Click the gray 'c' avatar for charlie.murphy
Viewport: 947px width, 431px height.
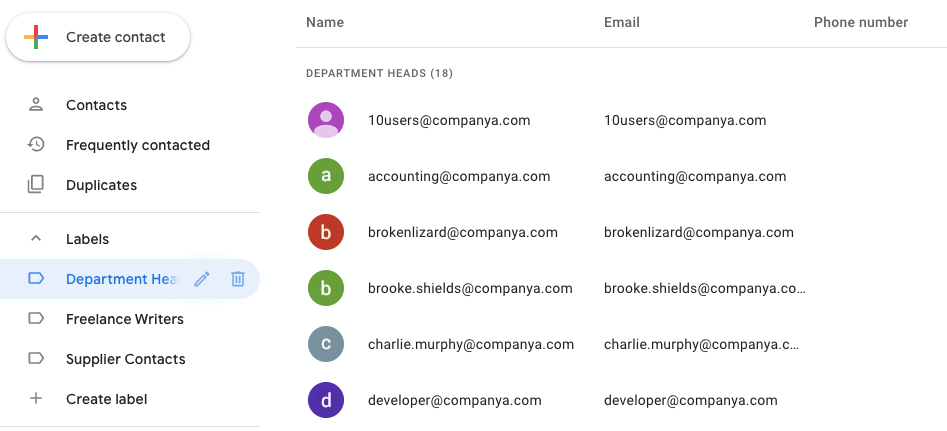[326, 344]
